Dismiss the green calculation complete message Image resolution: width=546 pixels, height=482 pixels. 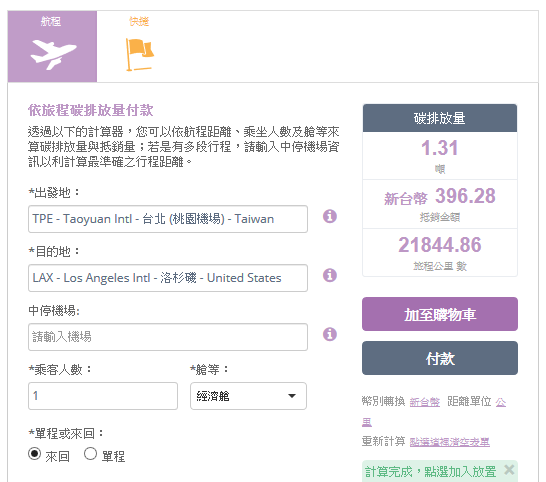coord(509,470)
